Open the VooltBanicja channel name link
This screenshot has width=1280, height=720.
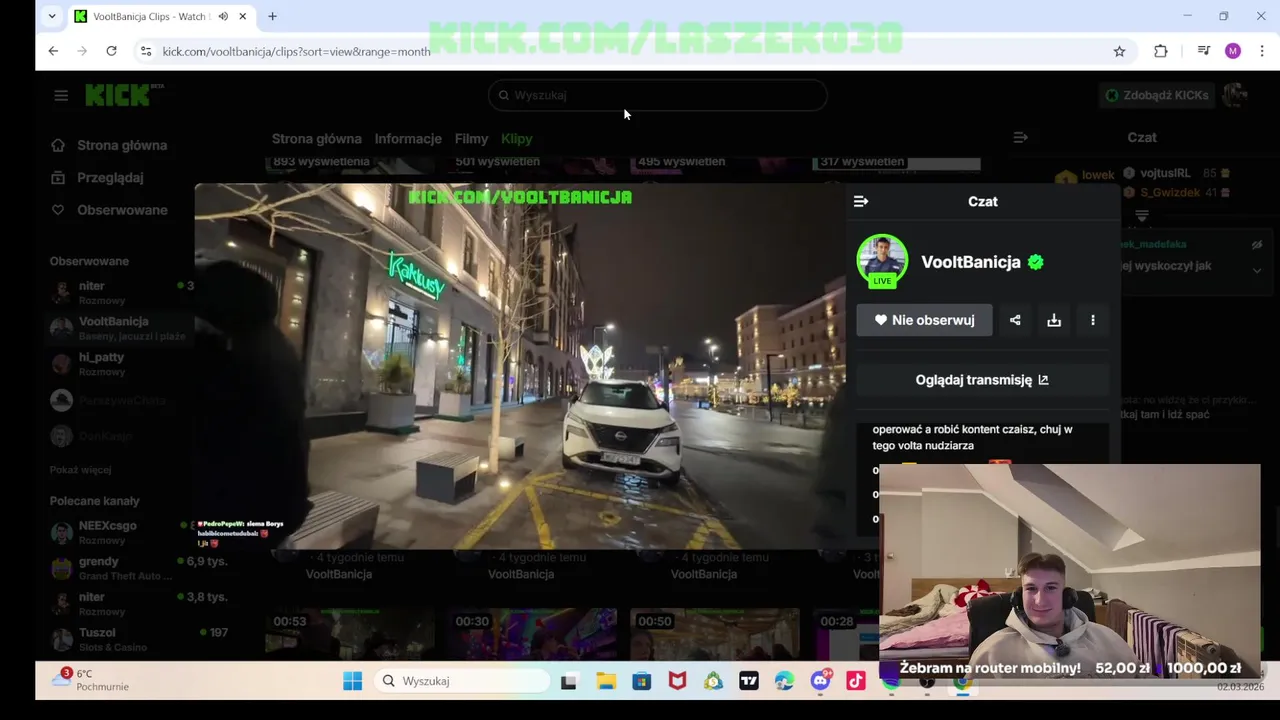tap(970, 262)
